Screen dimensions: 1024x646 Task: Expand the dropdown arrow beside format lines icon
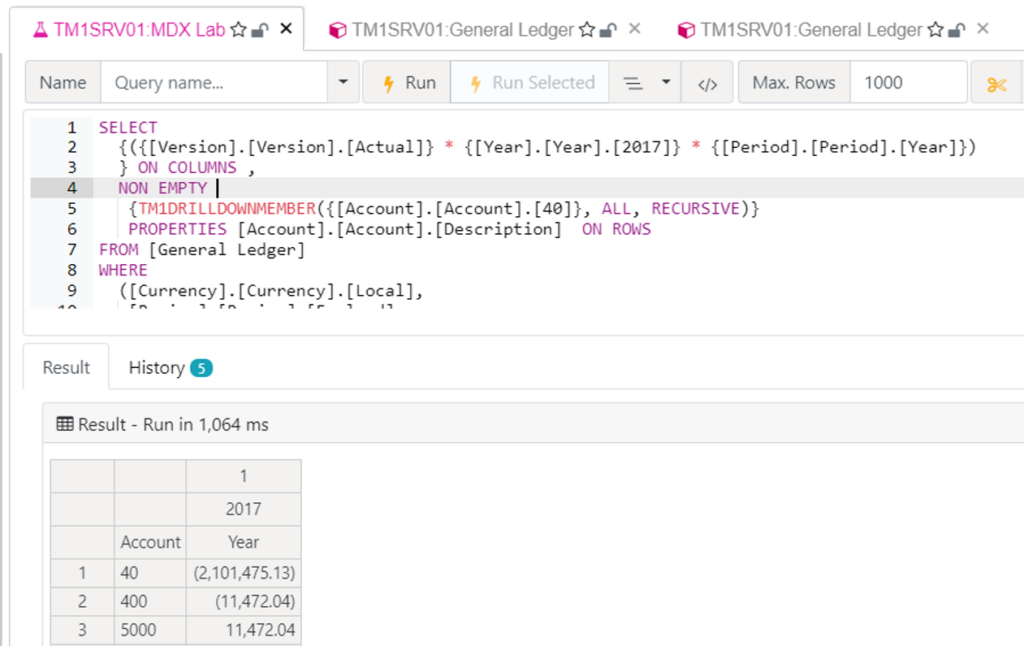(666, 83)
